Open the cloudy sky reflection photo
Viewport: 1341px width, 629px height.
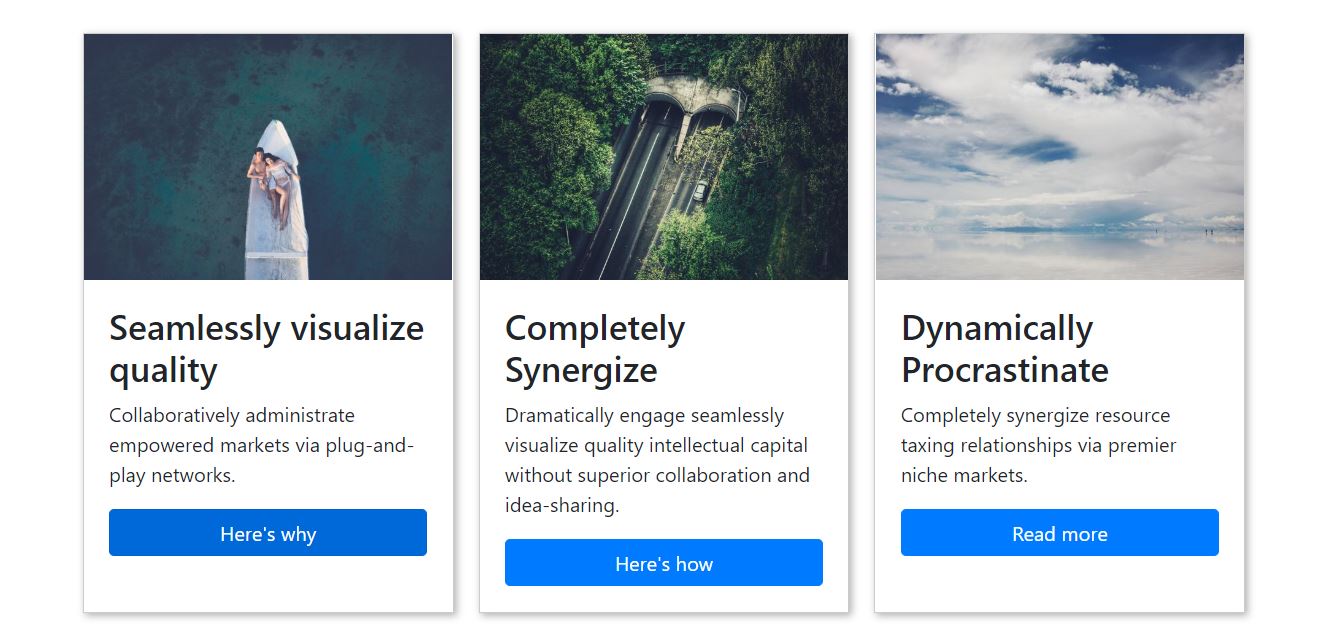pos(1060,157)
